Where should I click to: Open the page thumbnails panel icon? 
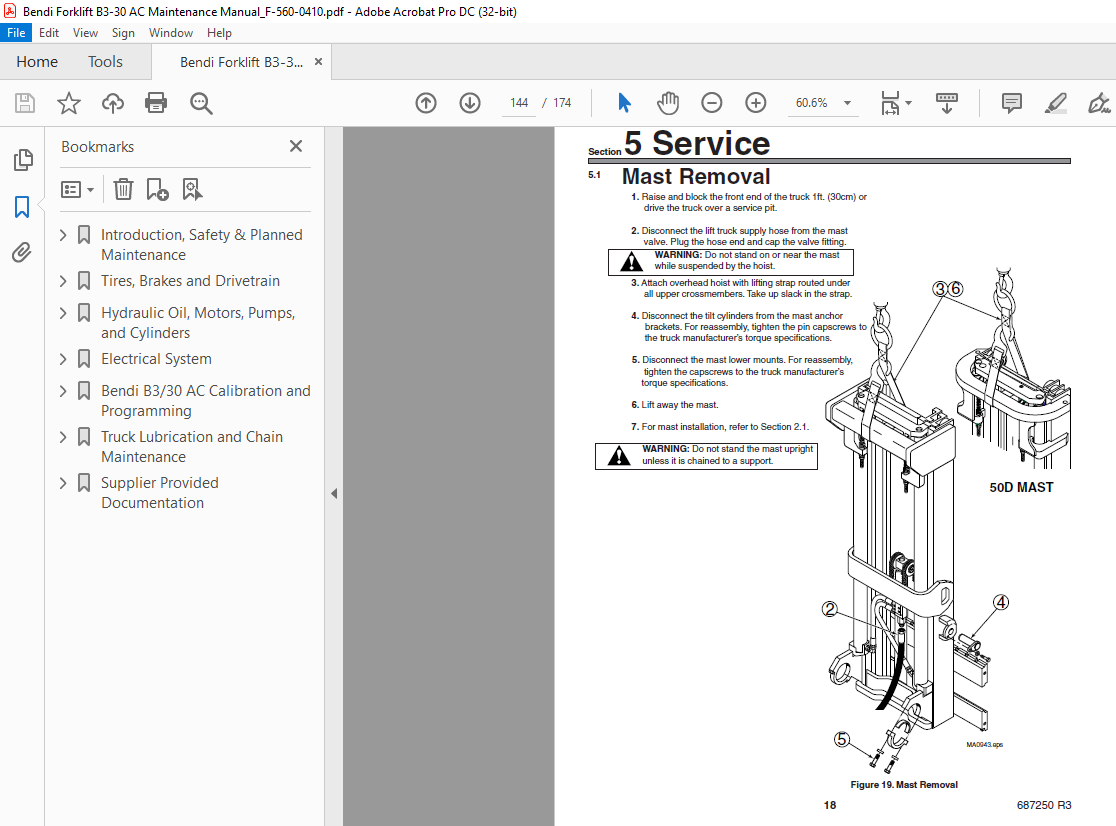tap(23, 160)
